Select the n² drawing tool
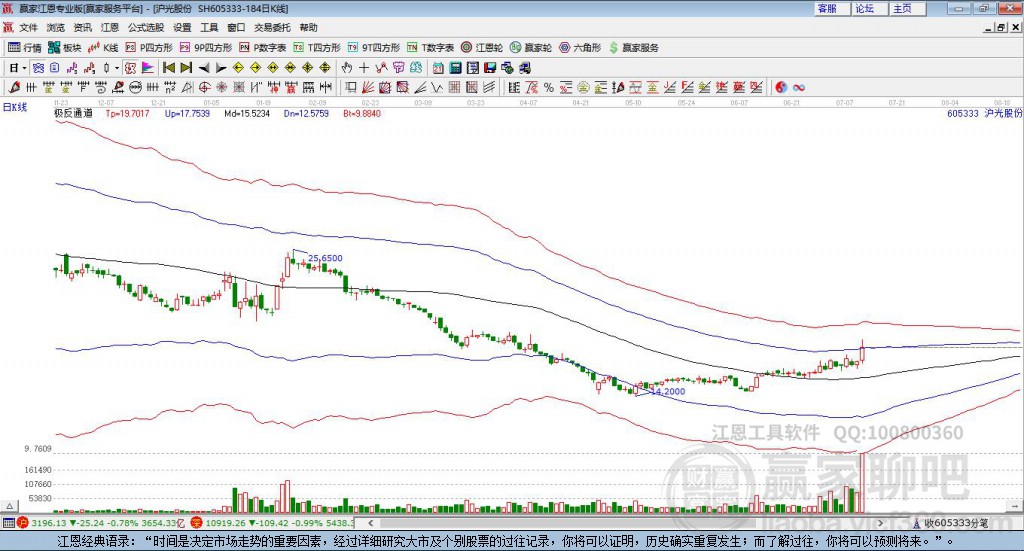This screenshot has width=1024, height=551. 170,87
